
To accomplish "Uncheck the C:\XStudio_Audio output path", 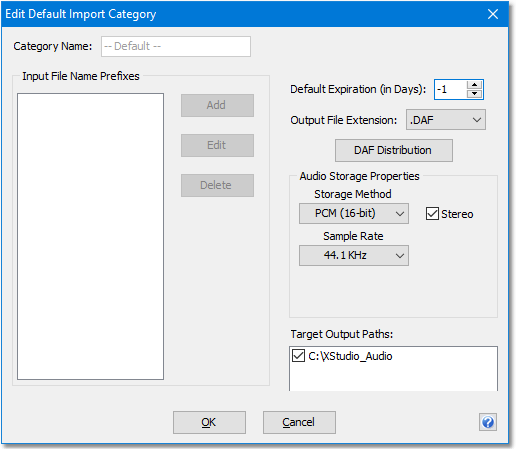I will pyautogui.click(x=298, y=356).
